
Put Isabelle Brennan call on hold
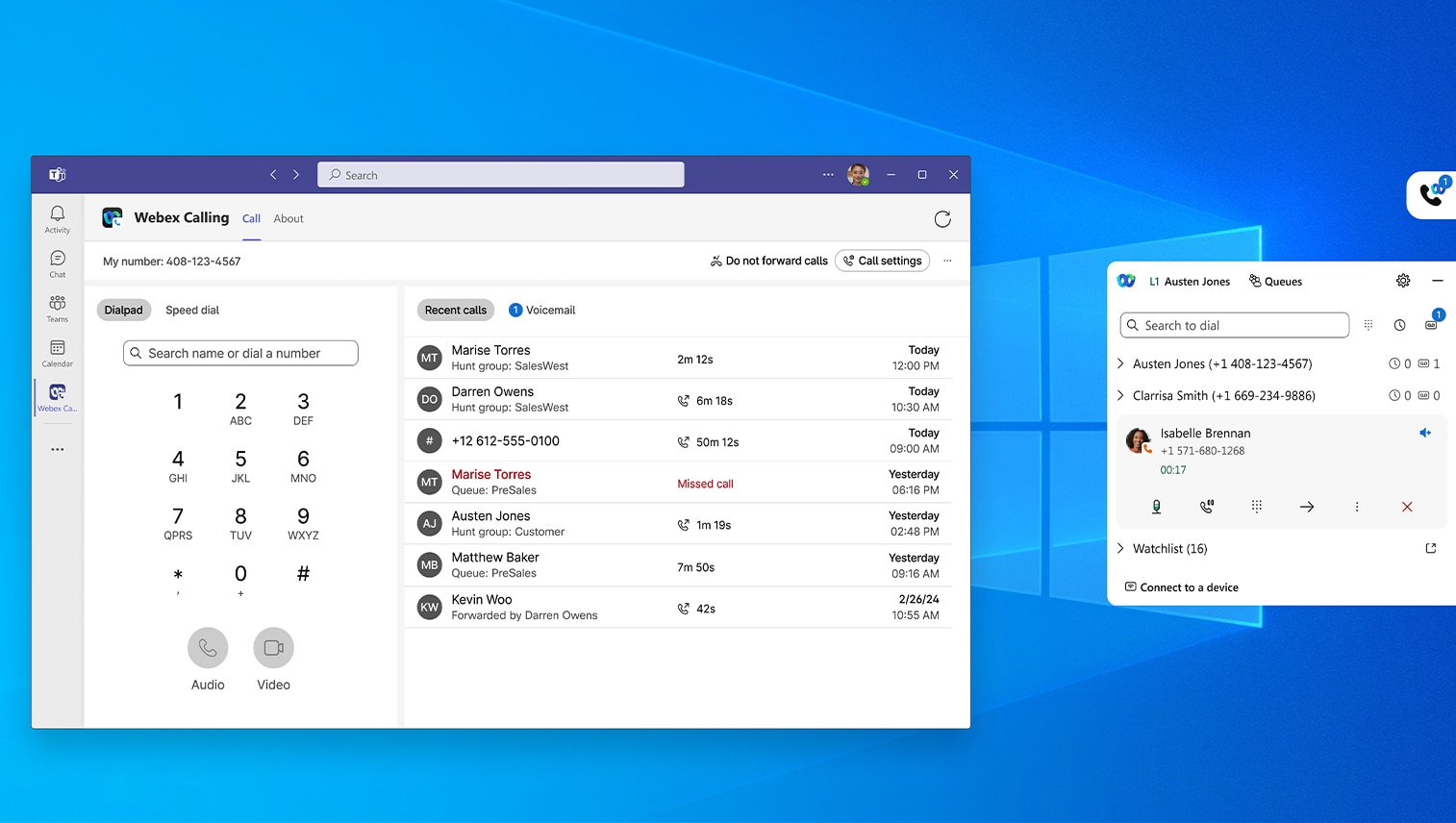tap(1207, 507)
